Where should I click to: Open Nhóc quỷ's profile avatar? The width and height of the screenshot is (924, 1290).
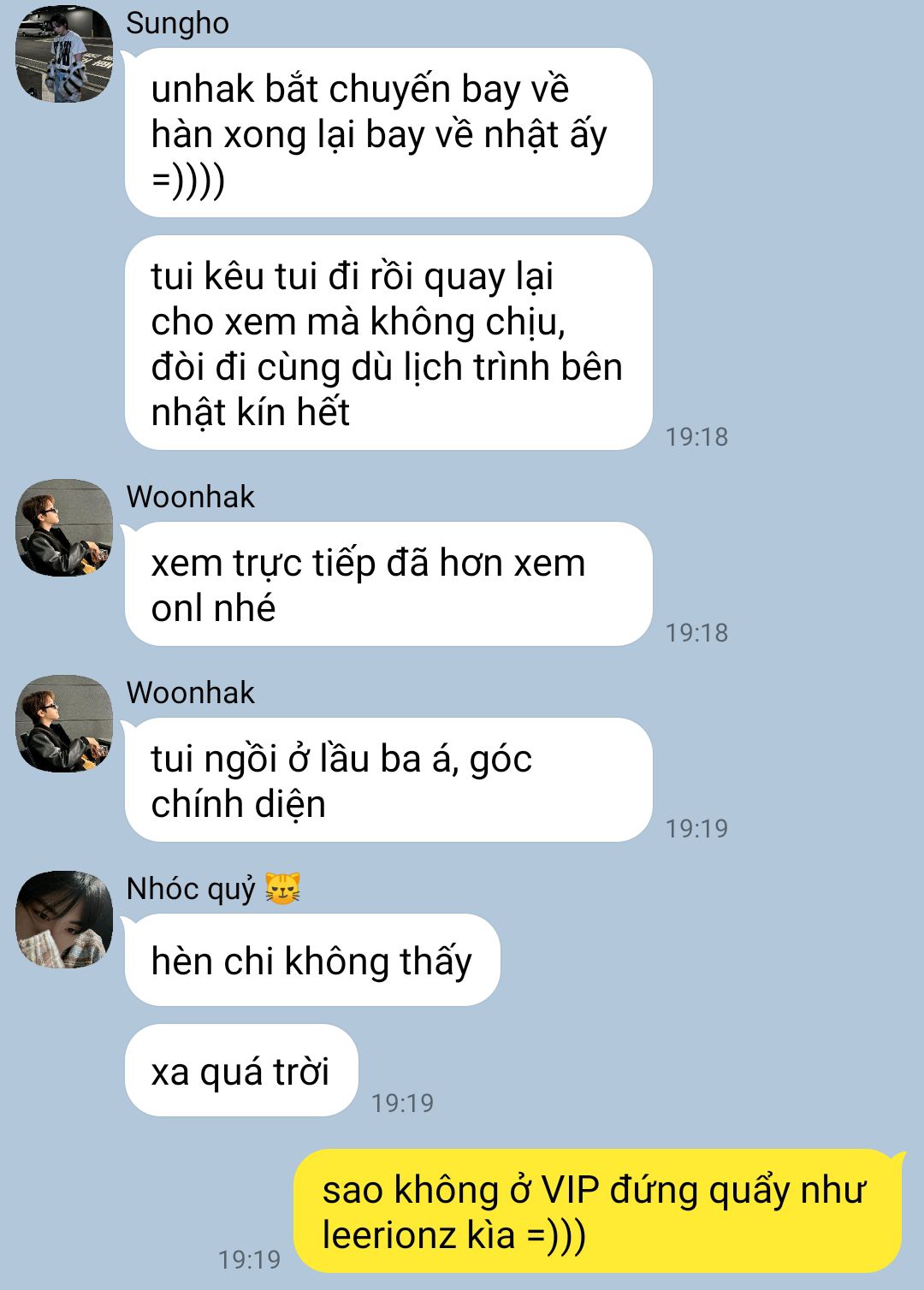tap(64, 920)
